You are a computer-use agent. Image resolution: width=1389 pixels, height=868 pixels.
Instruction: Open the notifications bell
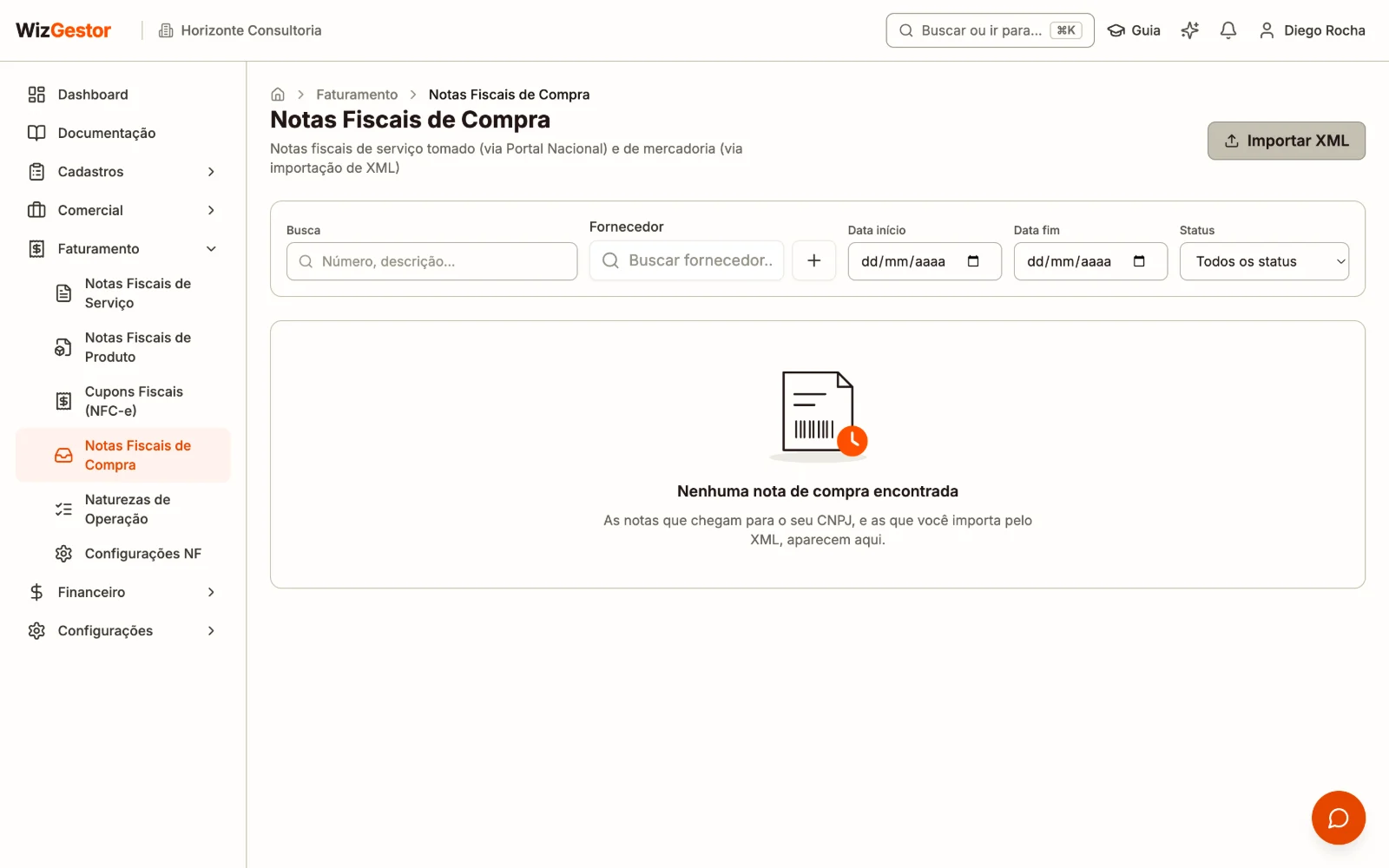[x=1228, y=30]
